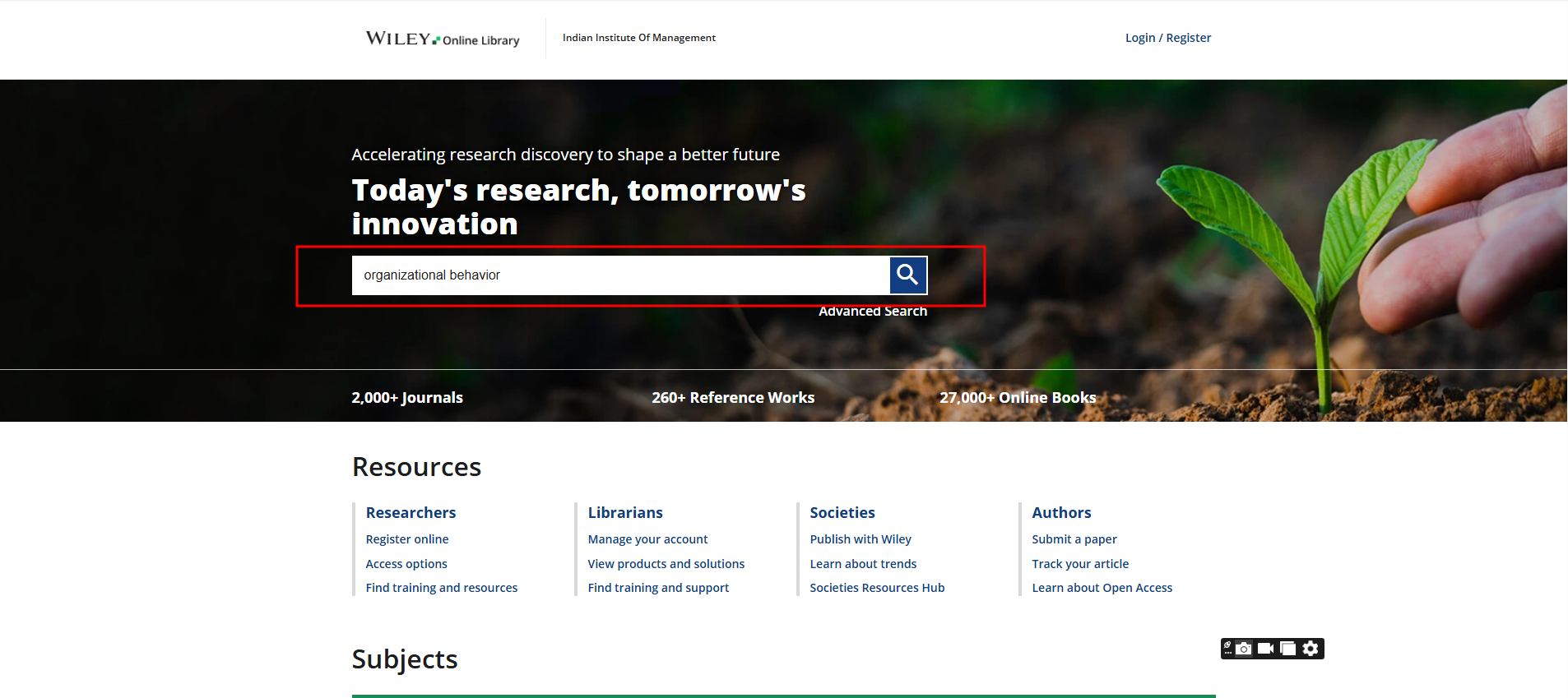
Task: Open the Login / Register link
Action: click(x=1167, y=38)
